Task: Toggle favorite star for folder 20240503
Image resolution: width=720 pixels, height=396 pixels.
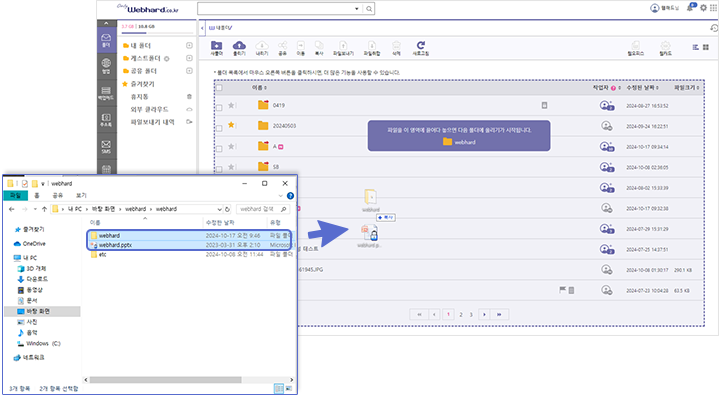Action: [x=231, y=125]
